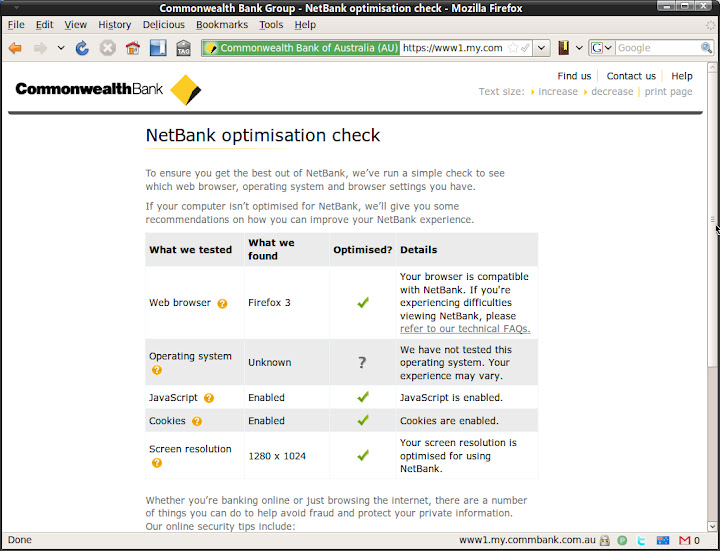This screenshot has width=720, height=551.
Task: Open the Tools menu
Action: pos(271,25)
